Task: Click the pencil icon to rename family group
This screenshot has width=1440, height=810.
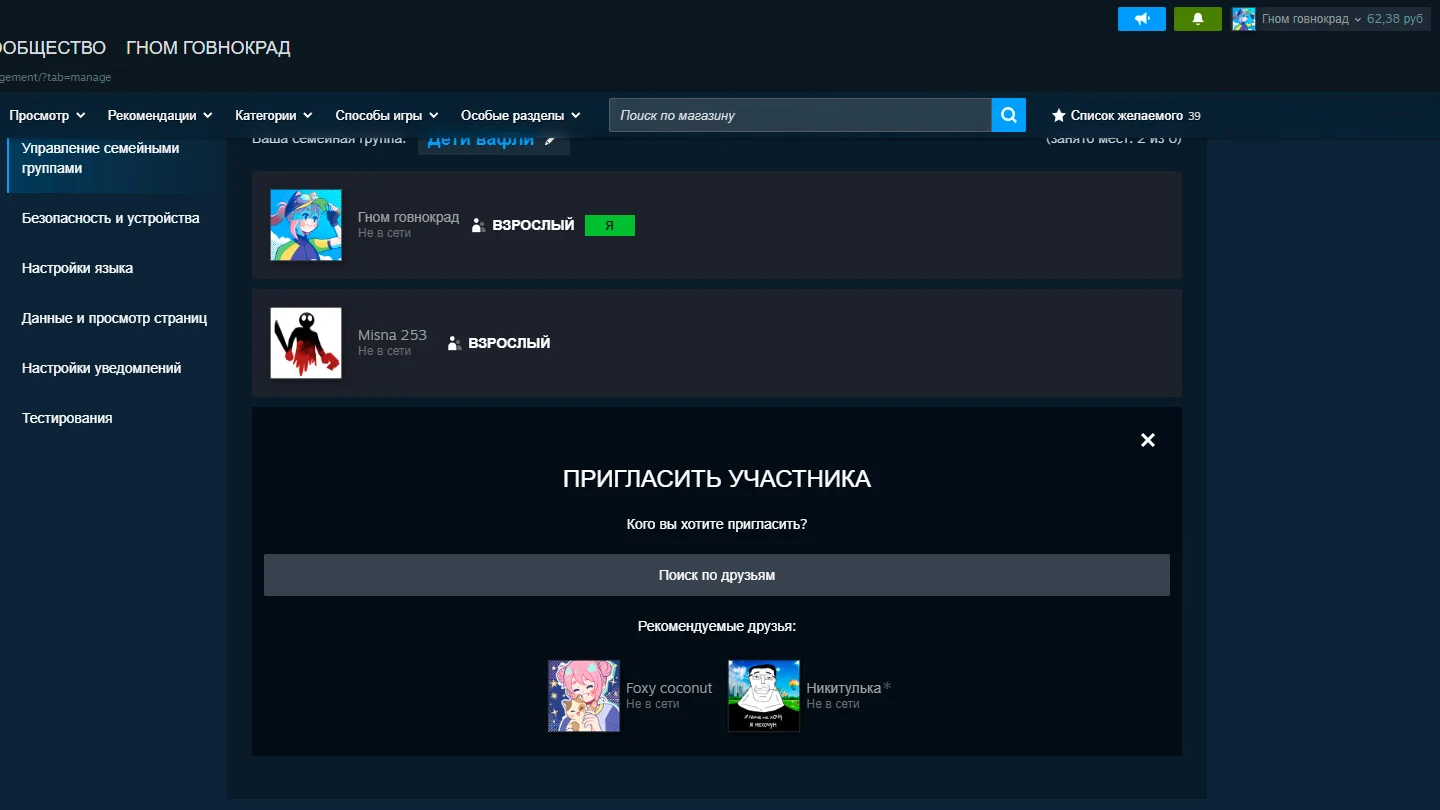Action: pos(550,140)
